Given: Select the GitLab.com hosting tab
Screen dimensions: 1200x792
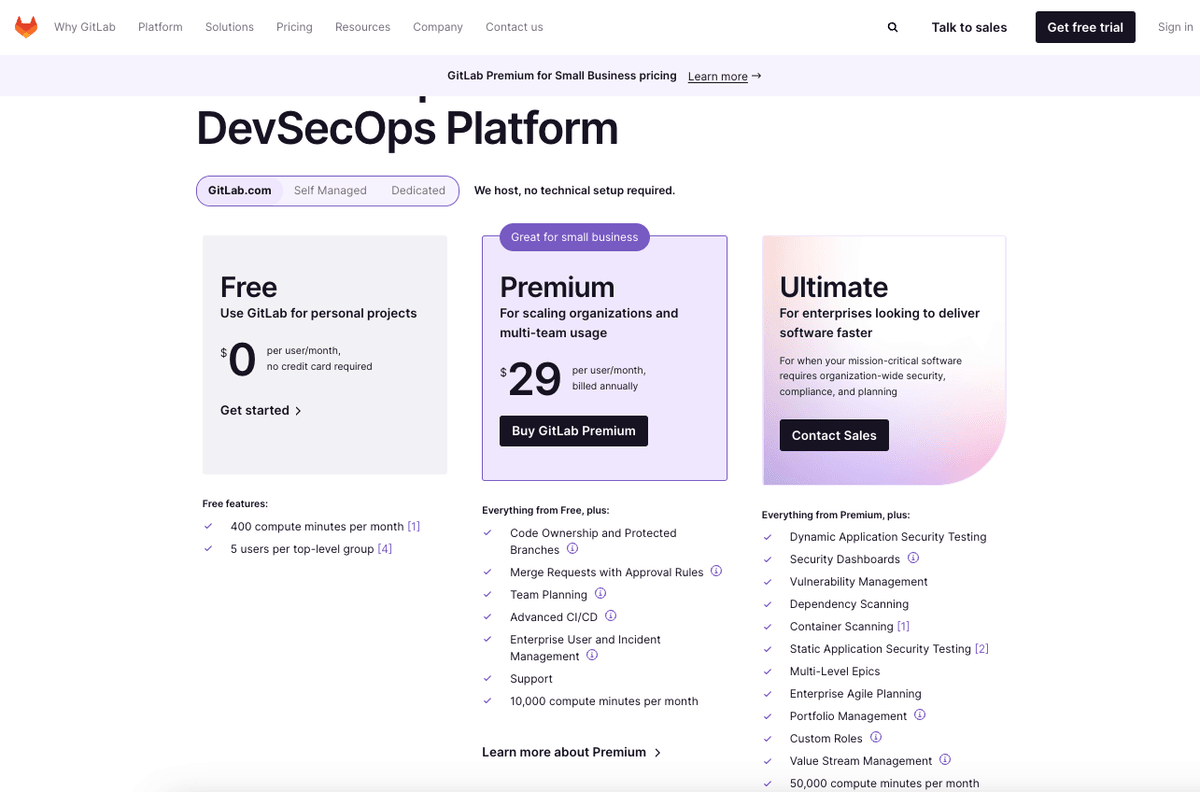Looking at the screenshot, I should [240, 190].
